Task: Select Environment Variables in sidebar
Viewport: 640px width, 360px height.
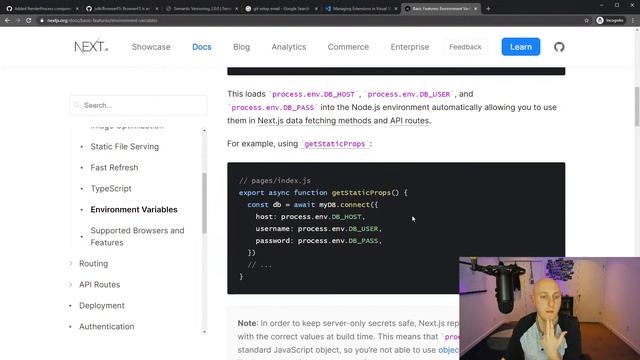Action: pos(134,210)
